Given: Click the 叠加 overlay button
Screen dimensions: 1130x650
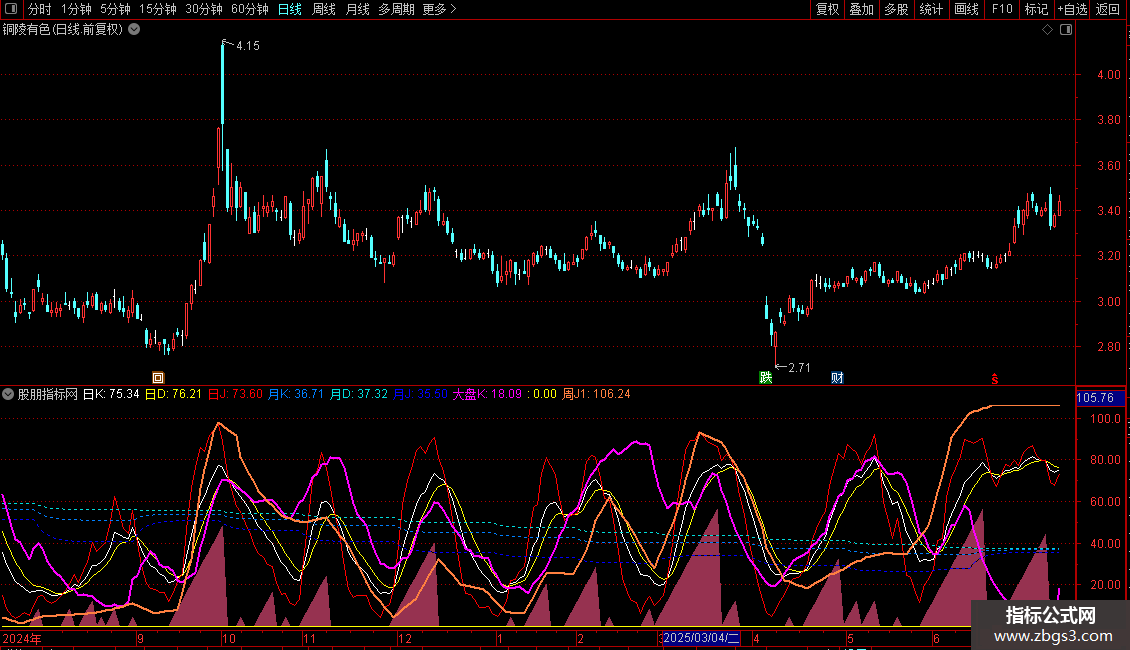Looking at the screenshot, I should click(862, 9).
